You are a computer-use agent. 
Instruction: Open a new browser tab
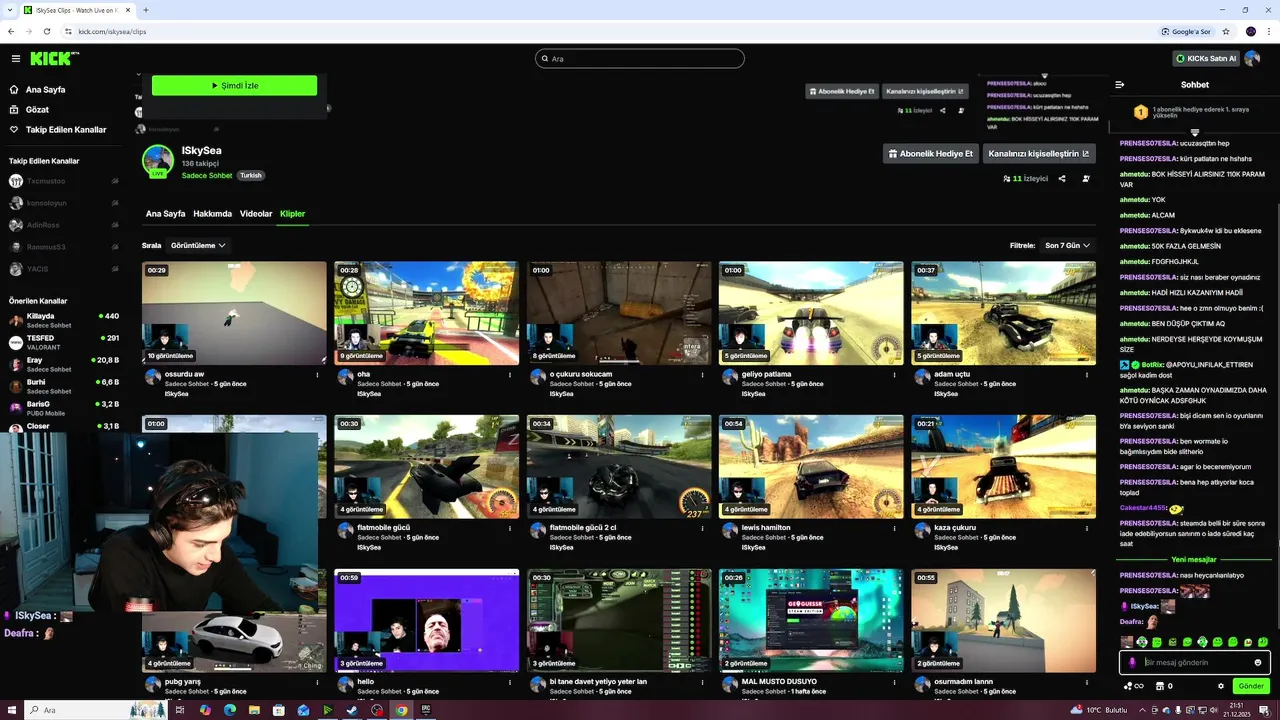(146, 10)
